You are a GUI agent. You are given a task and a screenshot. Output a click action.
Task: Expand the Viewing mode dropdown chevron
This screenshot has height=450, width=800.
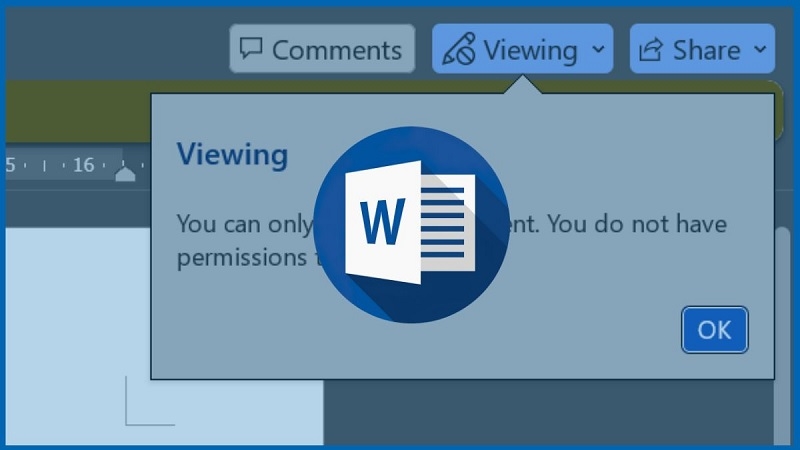tap(598, 49)
